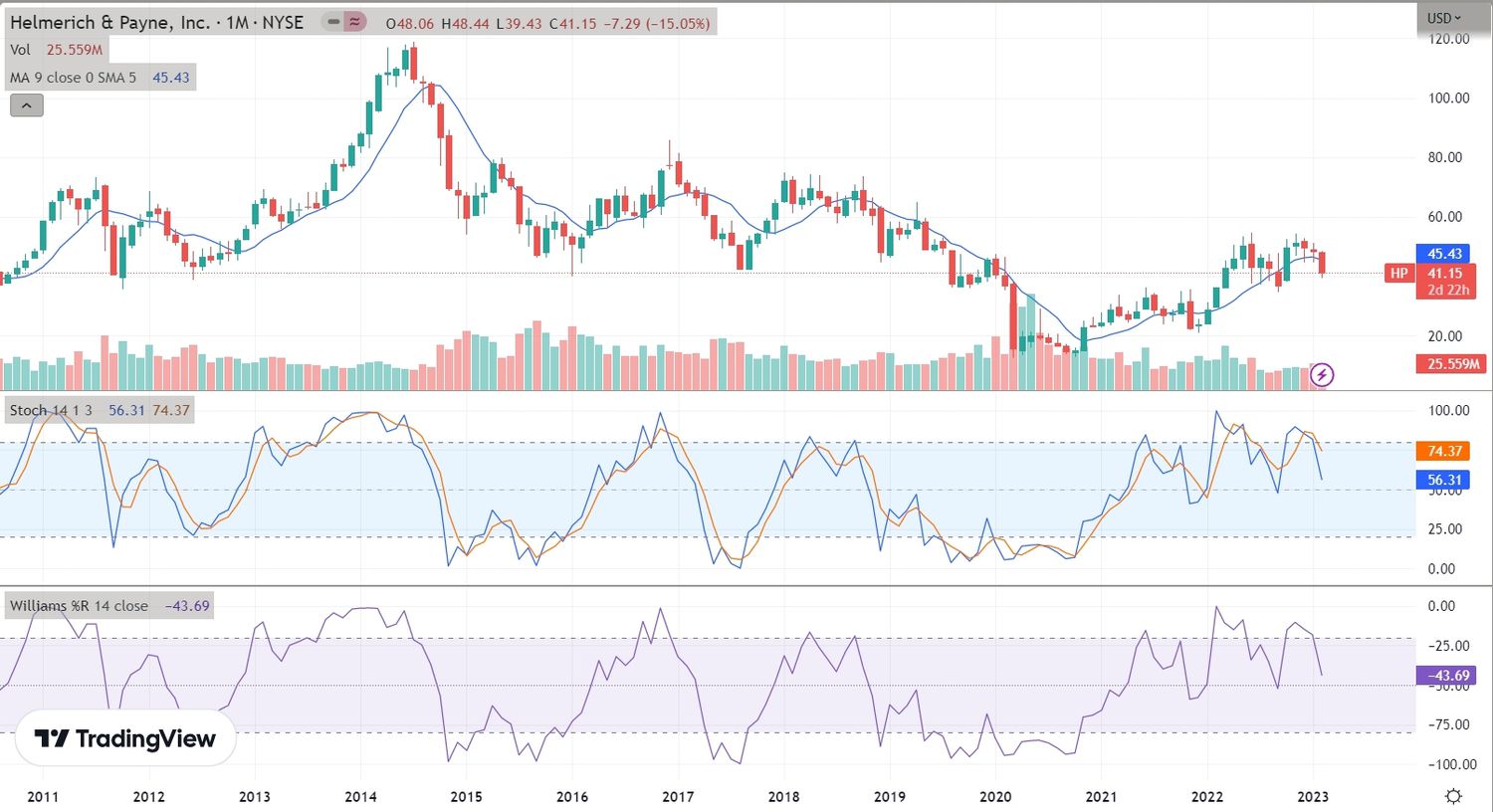Click the orange 74.37 stochastic value tag
The width and height of the screenshot is (1493, 812).
[x=1444, y=451]
